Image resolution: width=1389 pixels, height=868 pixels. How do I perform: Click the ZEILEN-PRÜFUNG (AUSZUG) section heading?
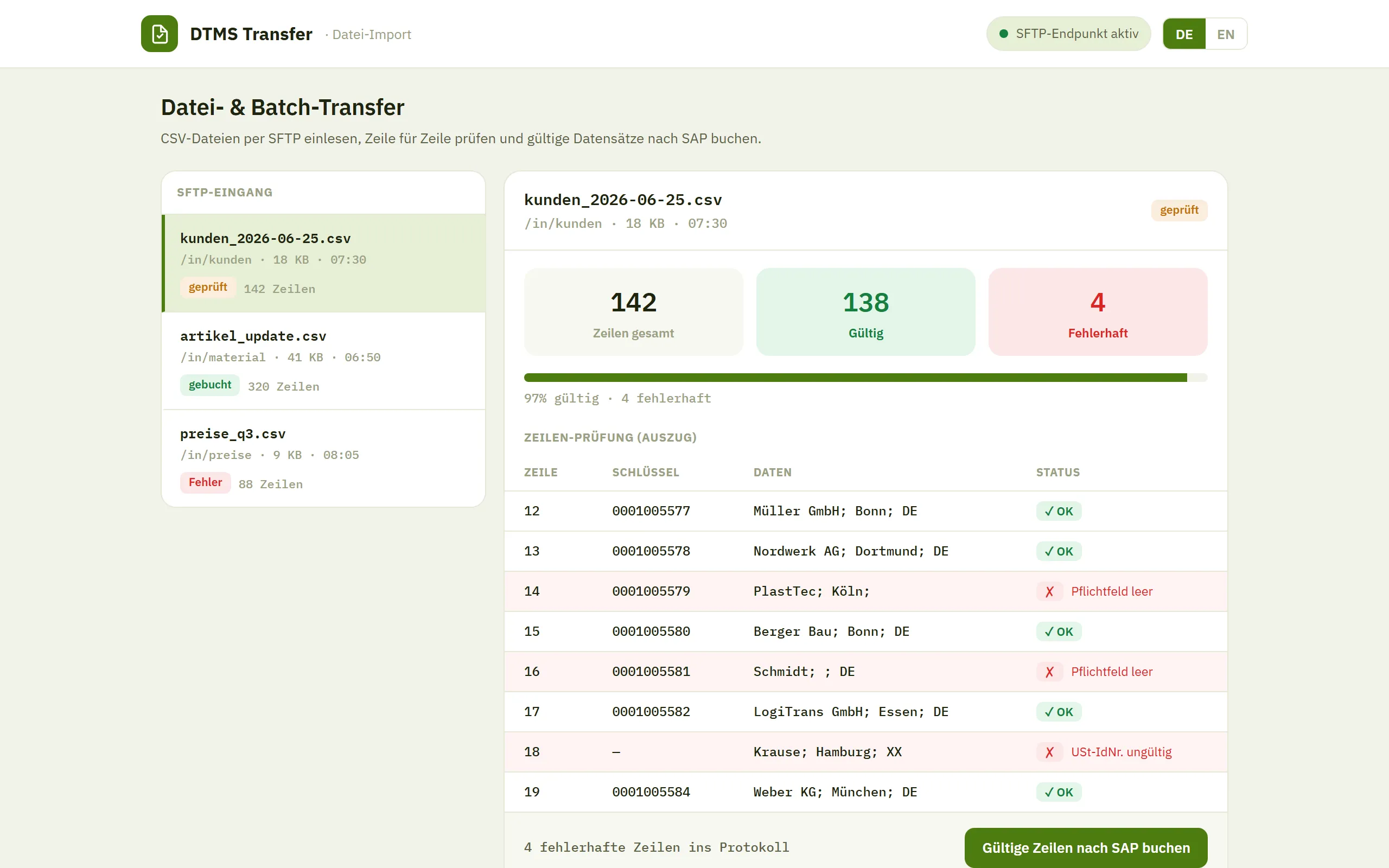pyautogui.click(x=610, y=437)
